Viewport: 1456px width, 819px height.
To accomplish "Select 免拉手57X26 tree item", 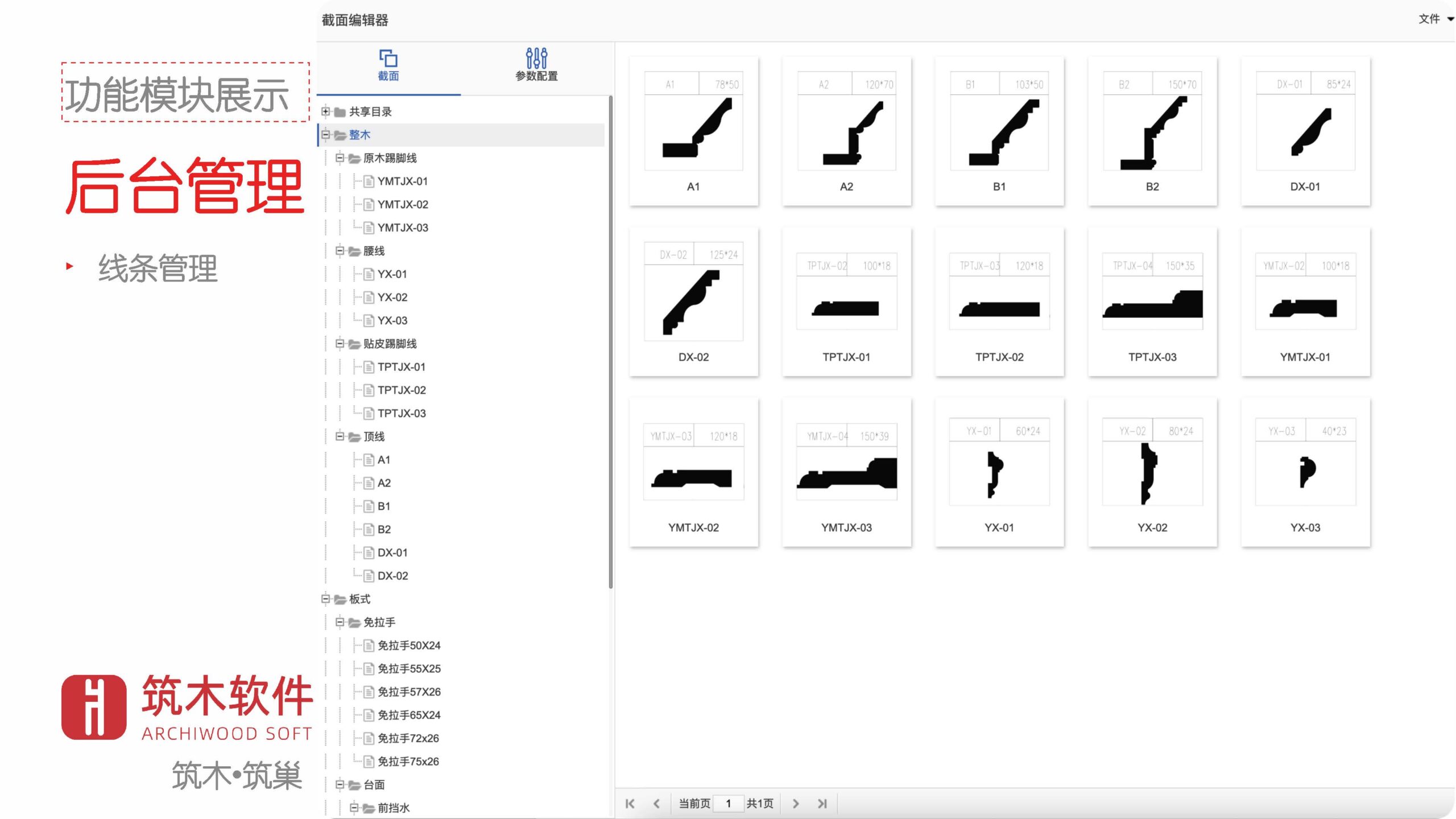I will pos(409,692).
